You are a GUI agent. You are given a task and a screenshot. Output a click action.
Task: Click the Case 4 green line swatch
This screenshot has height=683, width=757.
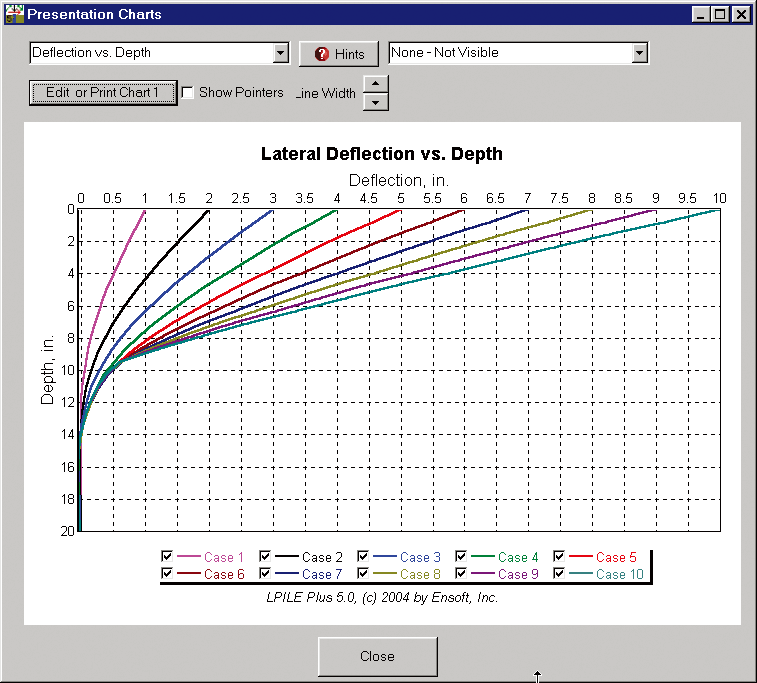[485, 557]
